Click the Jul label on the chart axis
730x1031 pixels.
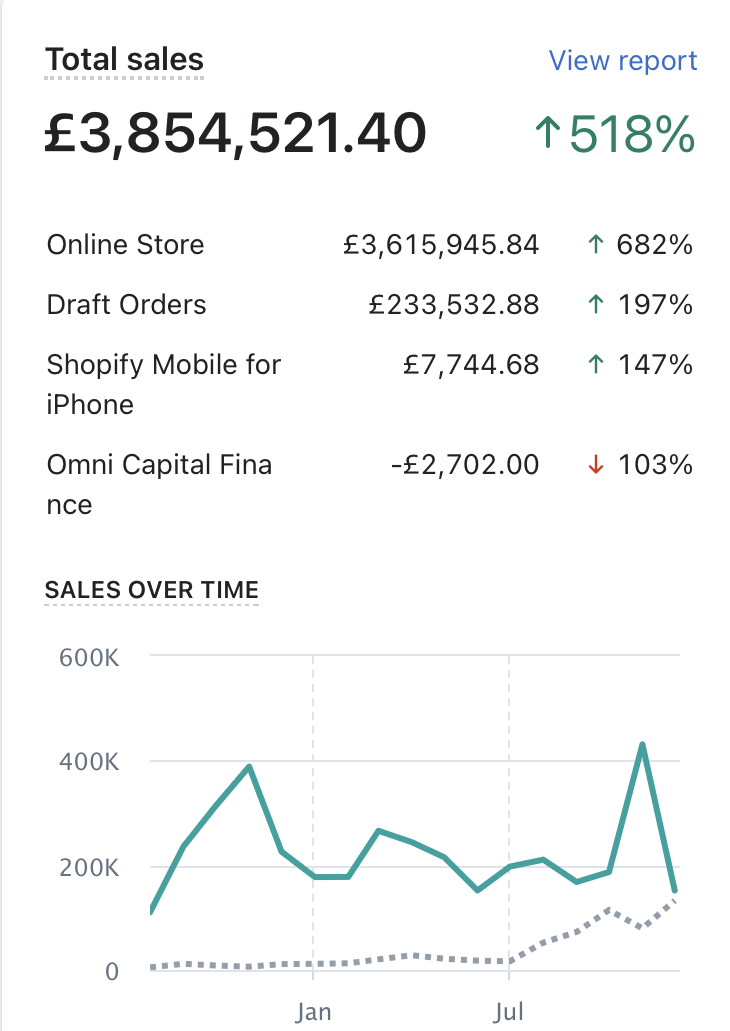[x=510, y=1011]
